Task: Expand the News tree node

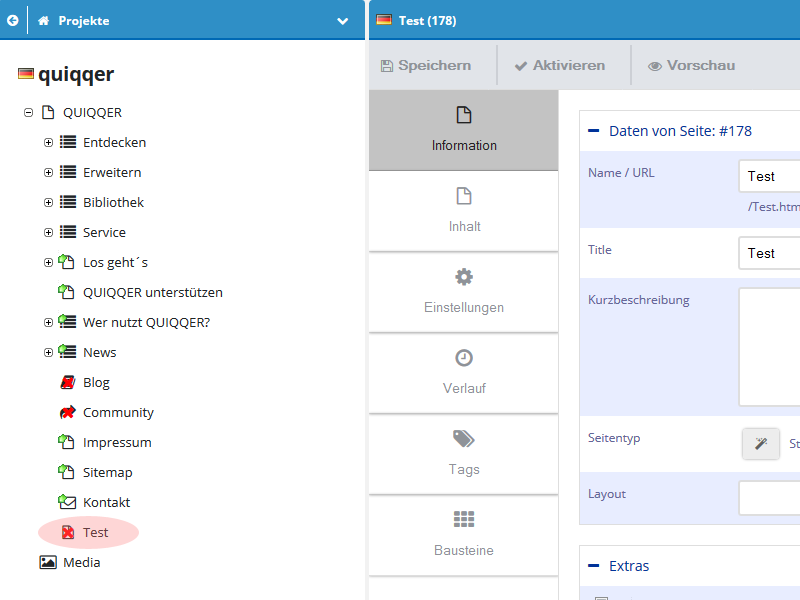Action: pyautogui.click(x=48, y=352)
